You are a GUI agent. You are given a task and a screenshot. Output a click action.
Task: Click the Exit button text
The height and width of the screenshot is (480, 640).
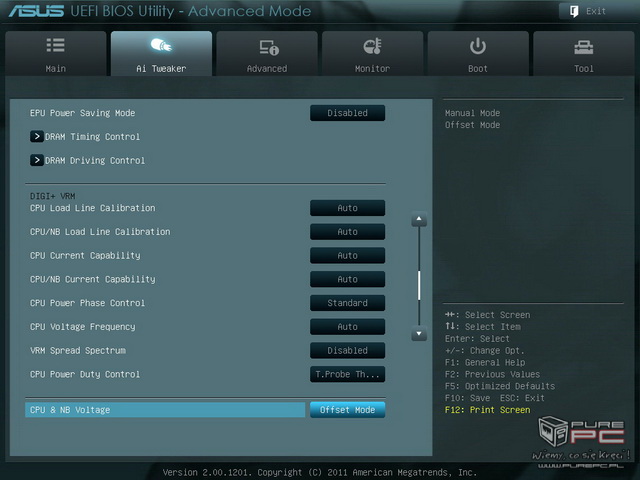click(x=596, y=11)
